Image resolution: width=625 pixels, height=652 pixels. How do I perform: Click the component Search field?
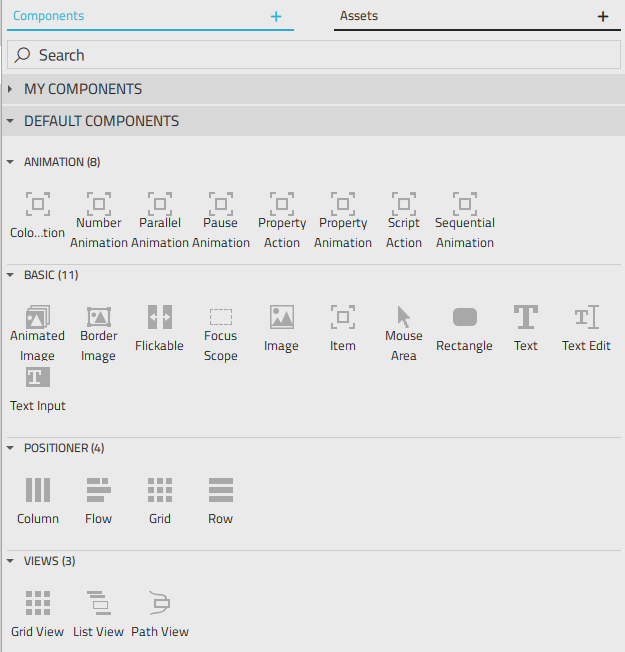pyautogui.click(x=312, y=55)
